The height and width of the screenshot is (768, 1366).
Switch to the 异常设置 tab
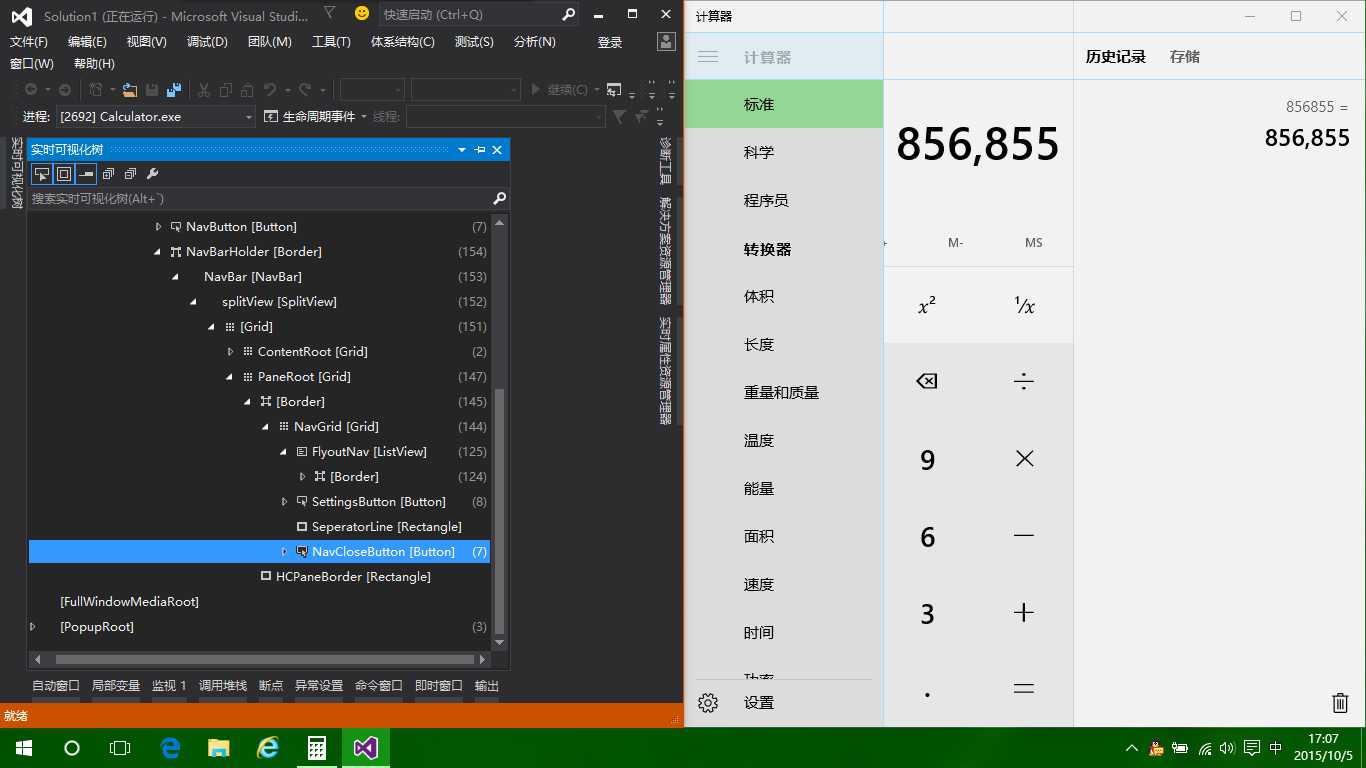click(x=319, y=686)
